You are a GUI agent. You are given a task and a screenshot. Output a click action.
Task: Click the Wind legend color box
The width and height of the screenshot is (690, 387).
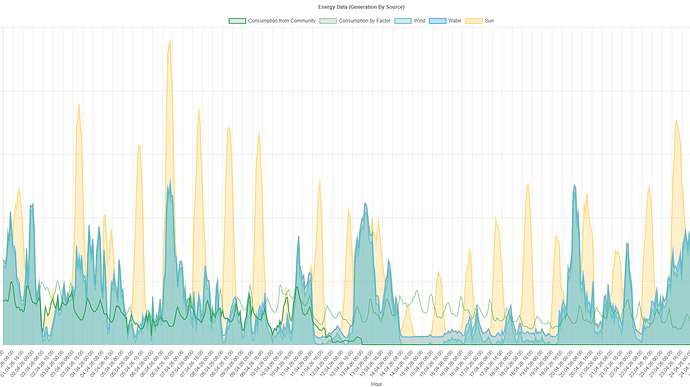click(x=403, y=21)
